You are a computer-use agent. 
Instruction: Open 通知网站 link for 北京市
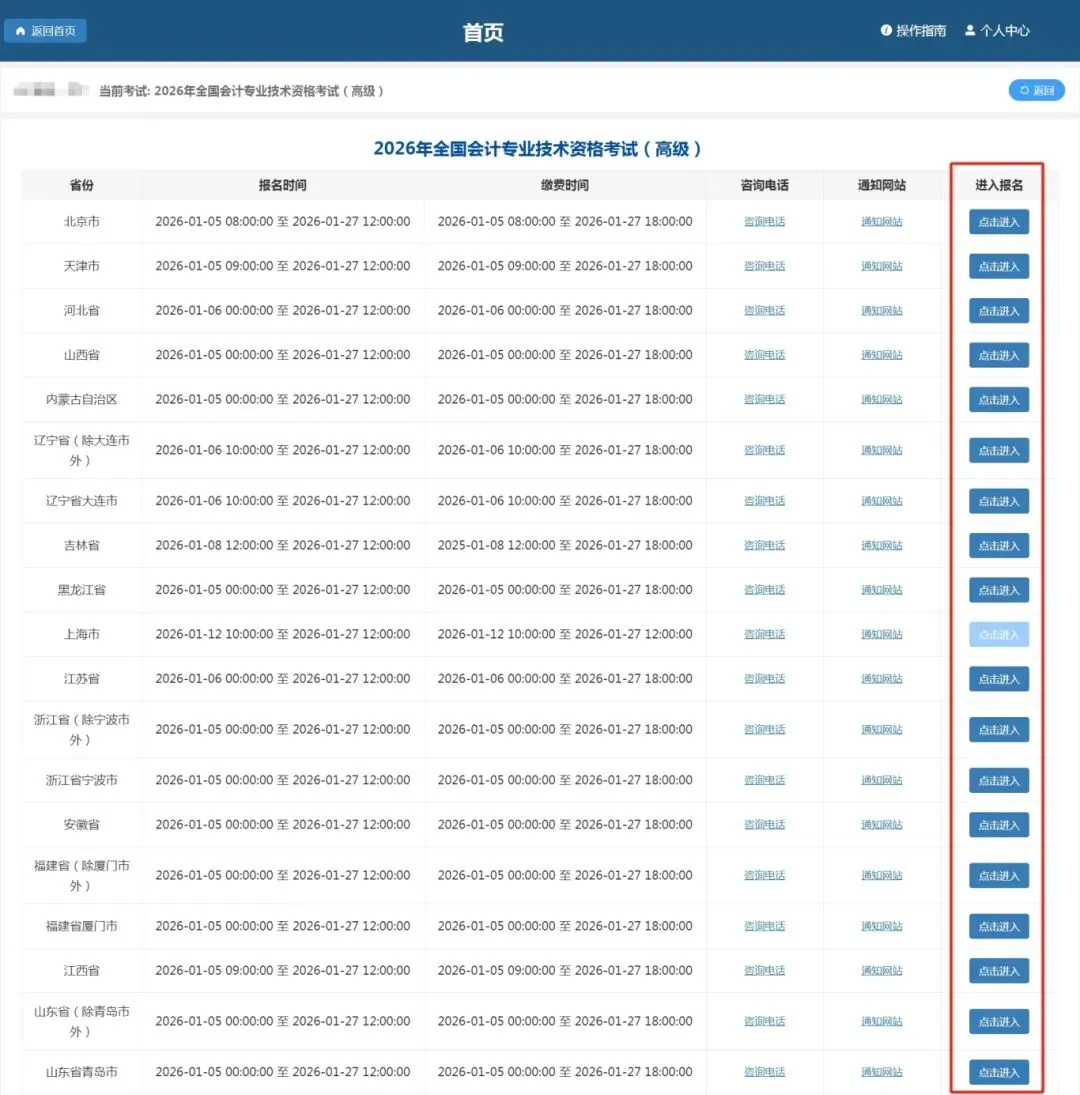882,221
